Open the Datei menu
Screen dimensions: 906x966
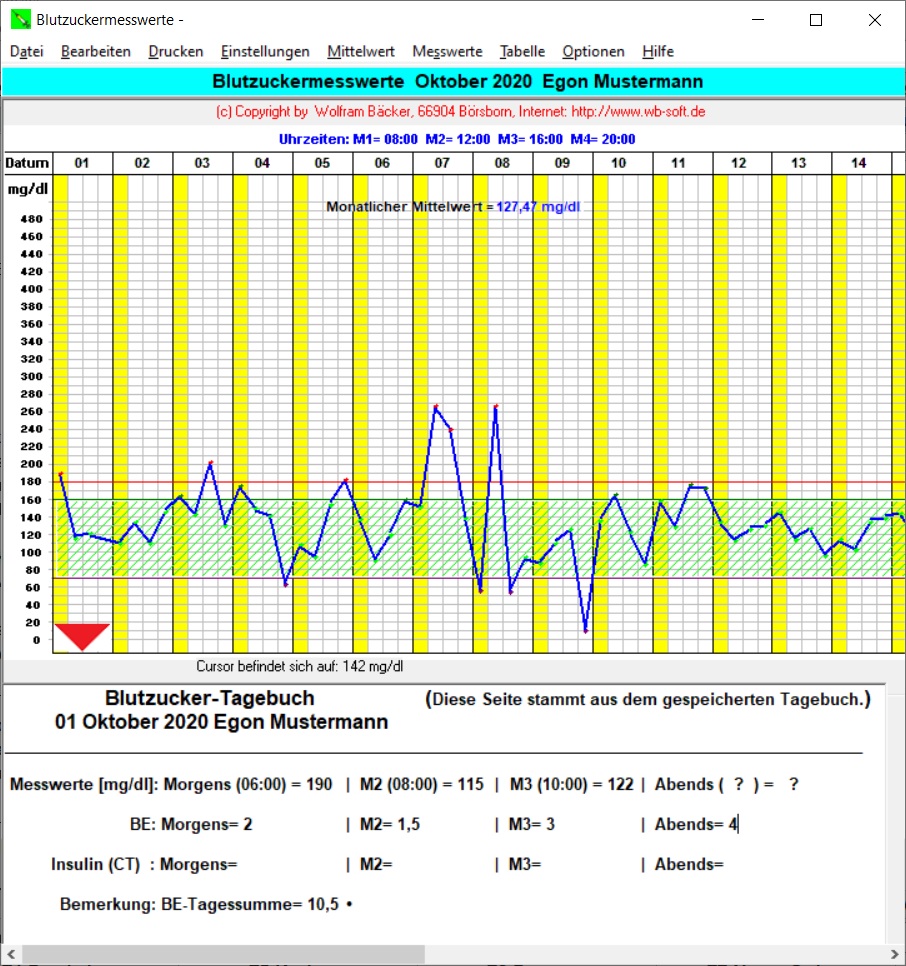pyautogui.click(x=27, y=52)
